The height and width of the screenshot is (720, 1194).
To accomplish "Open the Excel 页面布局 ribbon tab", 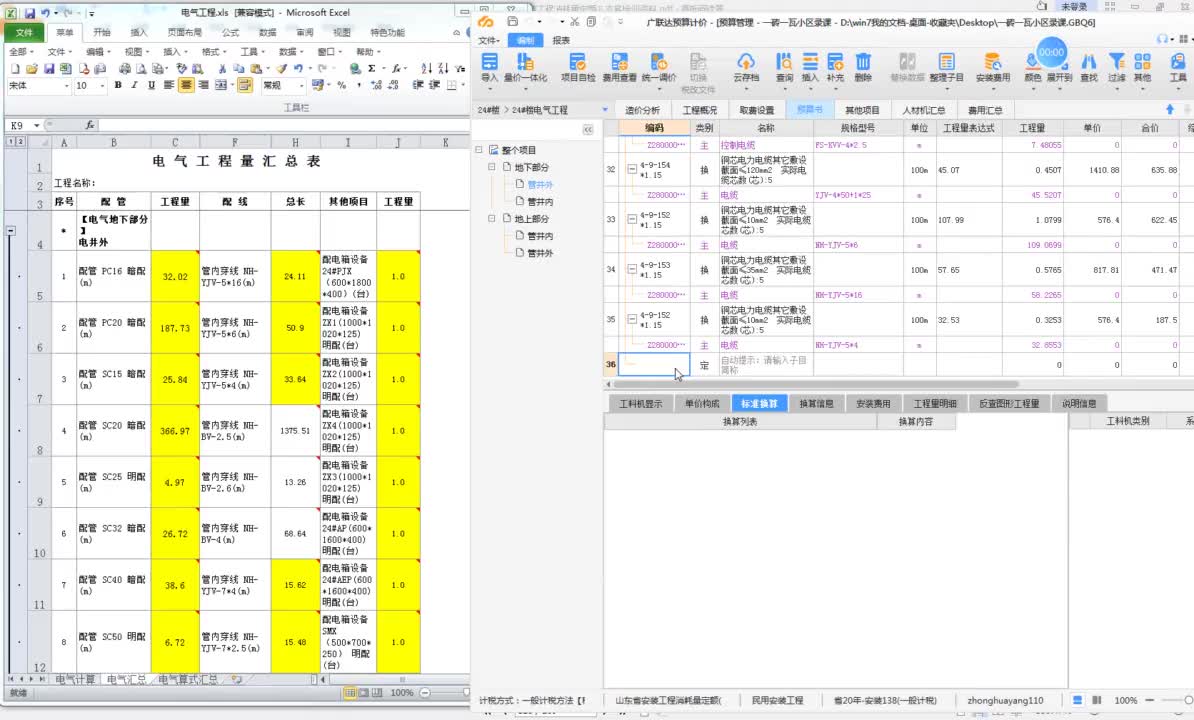I will (184, 33).
